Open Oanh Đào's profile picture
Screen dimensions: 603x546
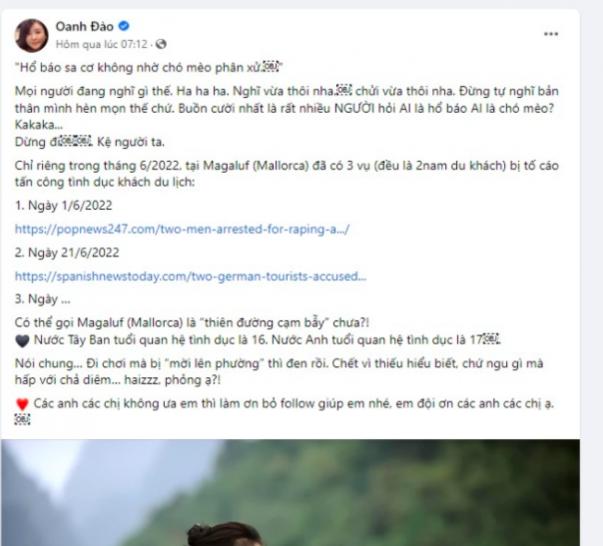tap(31, 35)
